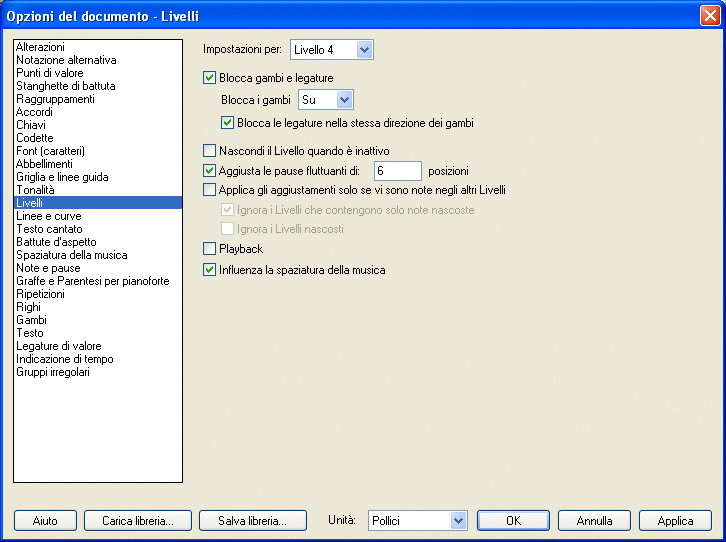Open the Unità Pollici dropdown
Screen dimensions: 726x542
pos(458,521)
